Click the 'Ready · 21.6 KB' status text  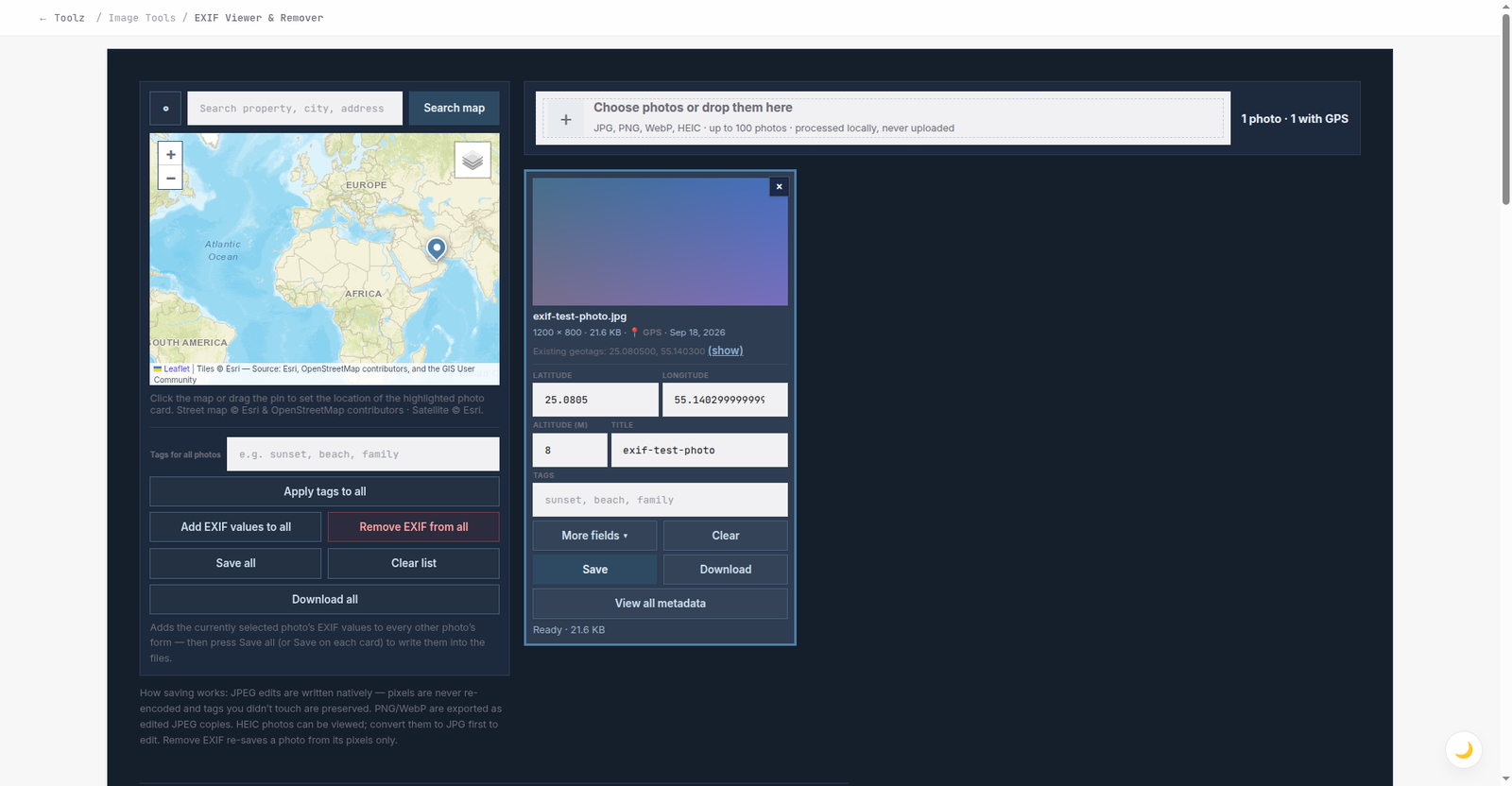click(569, 630)
